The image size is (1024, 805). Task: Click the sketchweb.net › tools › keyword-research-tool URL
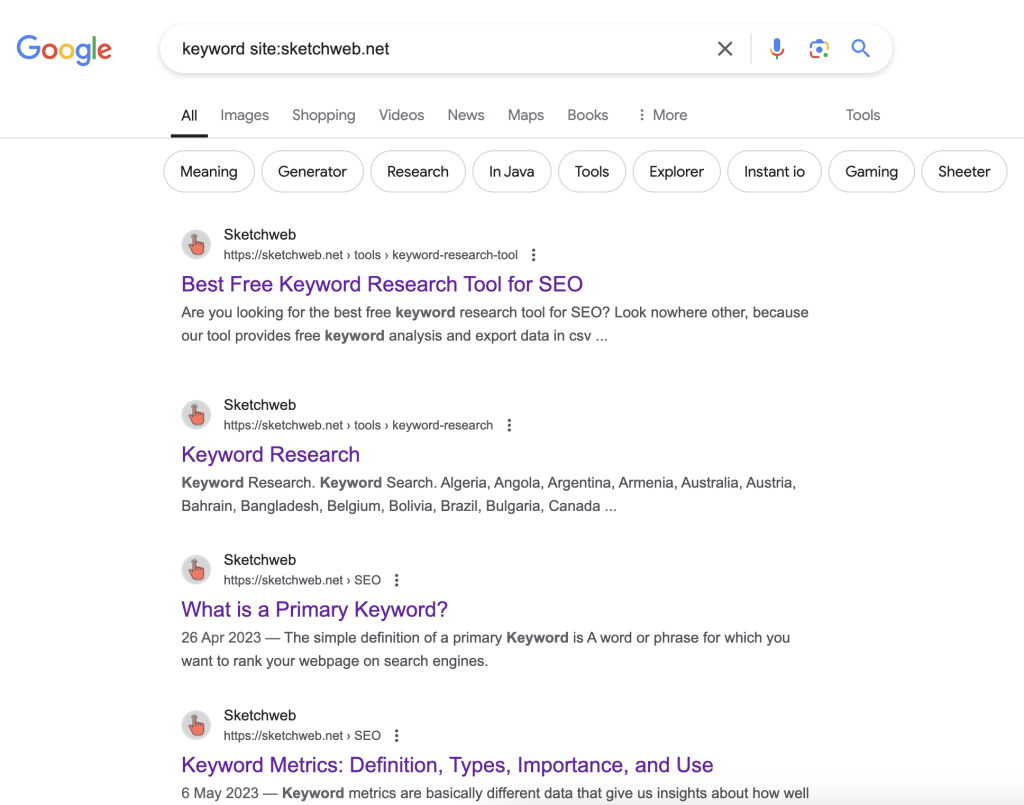point(370,255)
